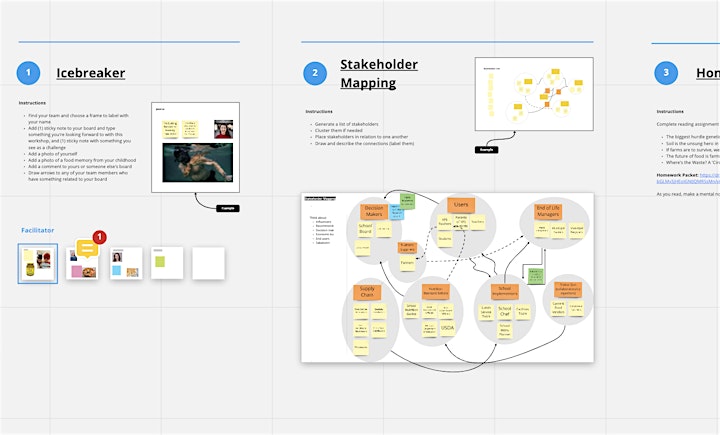The width and height of the screenshot is (720, 435).
Task: Select the School Board sticky note
Action: tap(365, 229)
